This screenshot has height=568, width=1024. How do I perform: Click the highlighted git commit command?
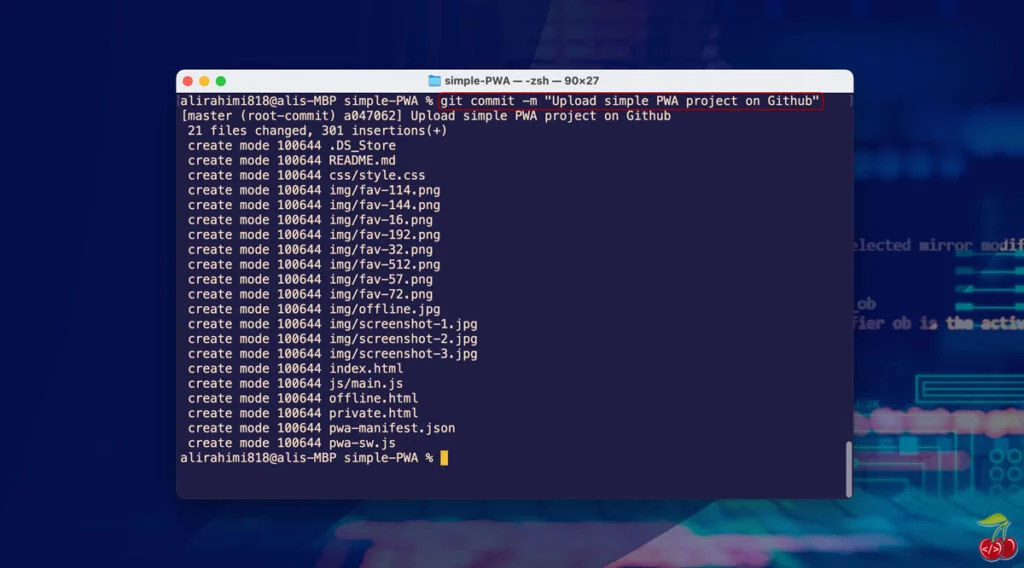point(630,101)
